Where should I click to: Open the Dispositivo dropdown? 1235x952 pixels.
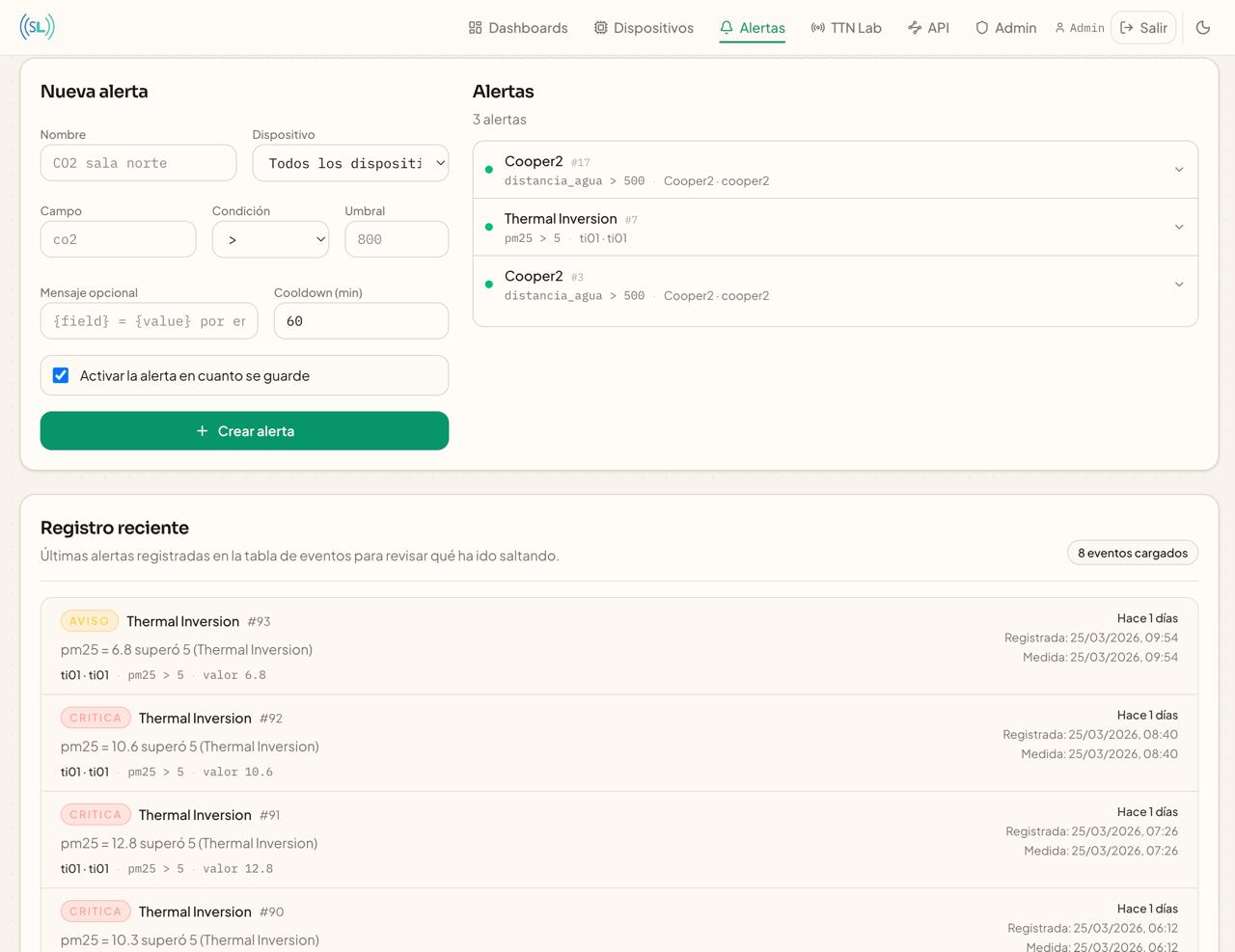(x=350, y=163)
